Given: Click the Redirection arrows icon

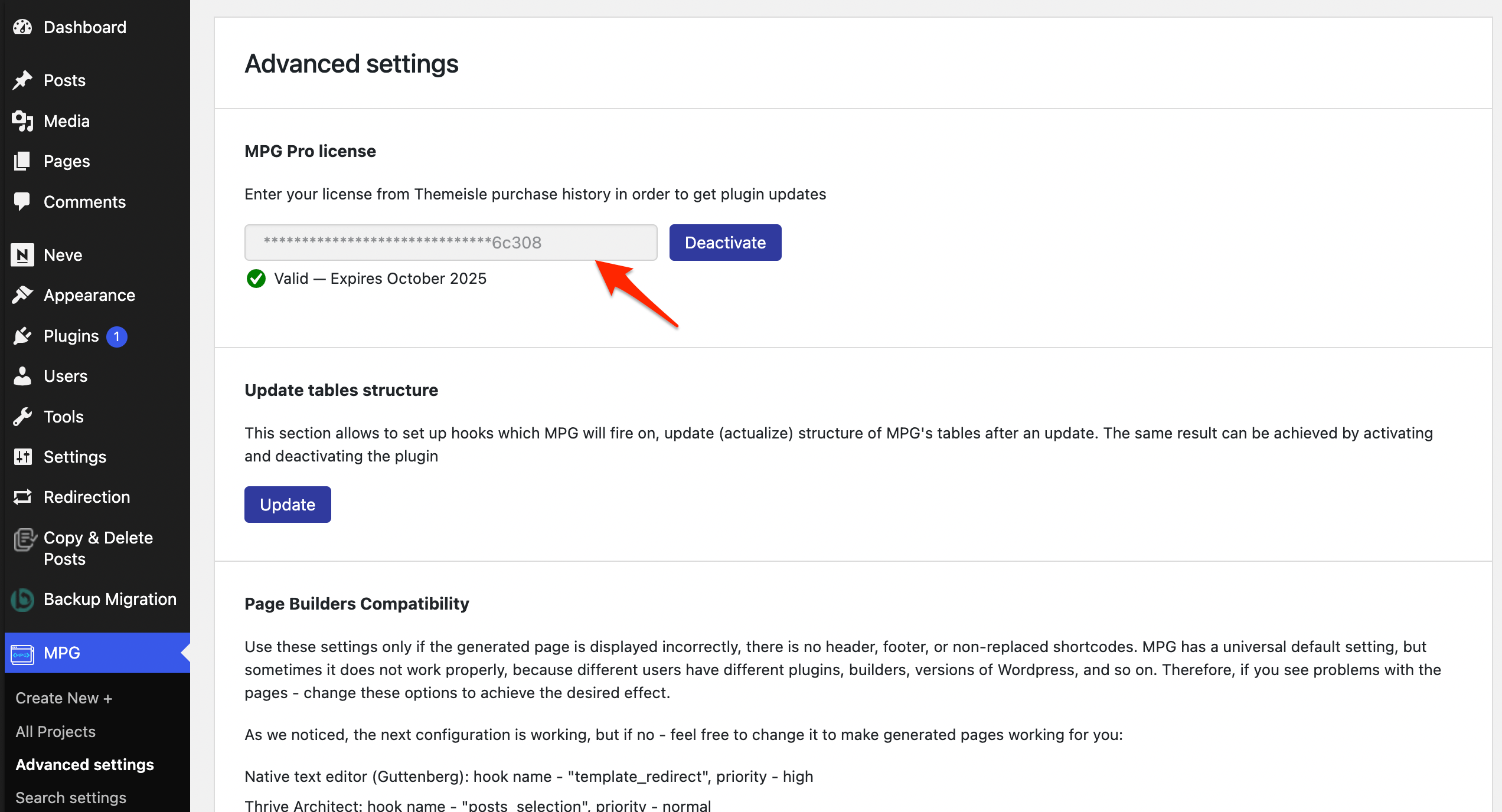Looking at the screenshot, I should (22, 497).
